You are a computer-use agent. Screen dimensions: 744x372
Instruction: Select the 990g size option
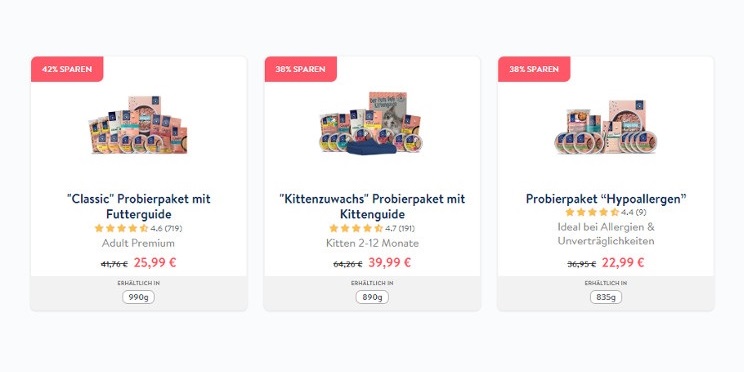(138, 298)
